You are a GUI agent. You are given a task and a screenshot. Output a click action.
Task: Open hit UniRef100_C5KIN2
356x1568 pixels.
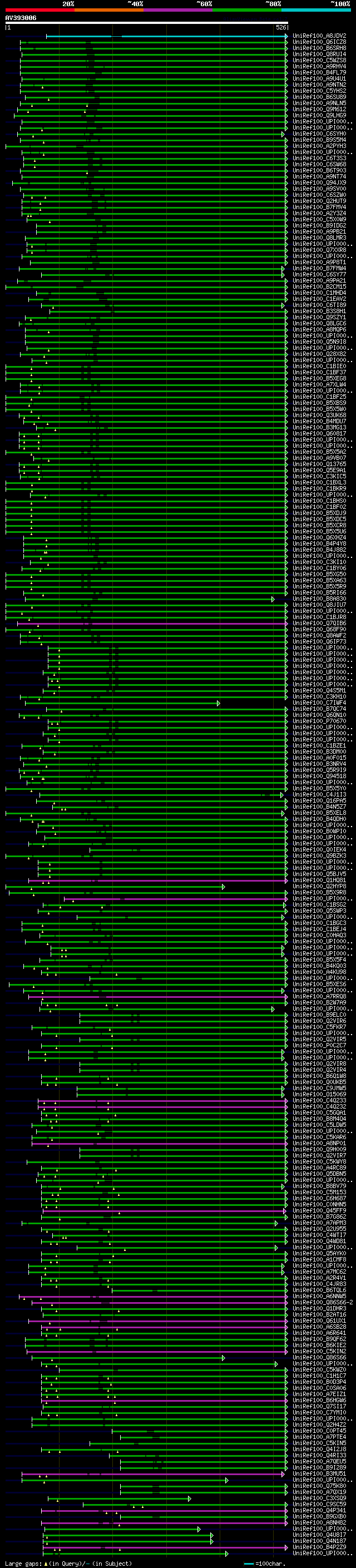(319, 1351)
